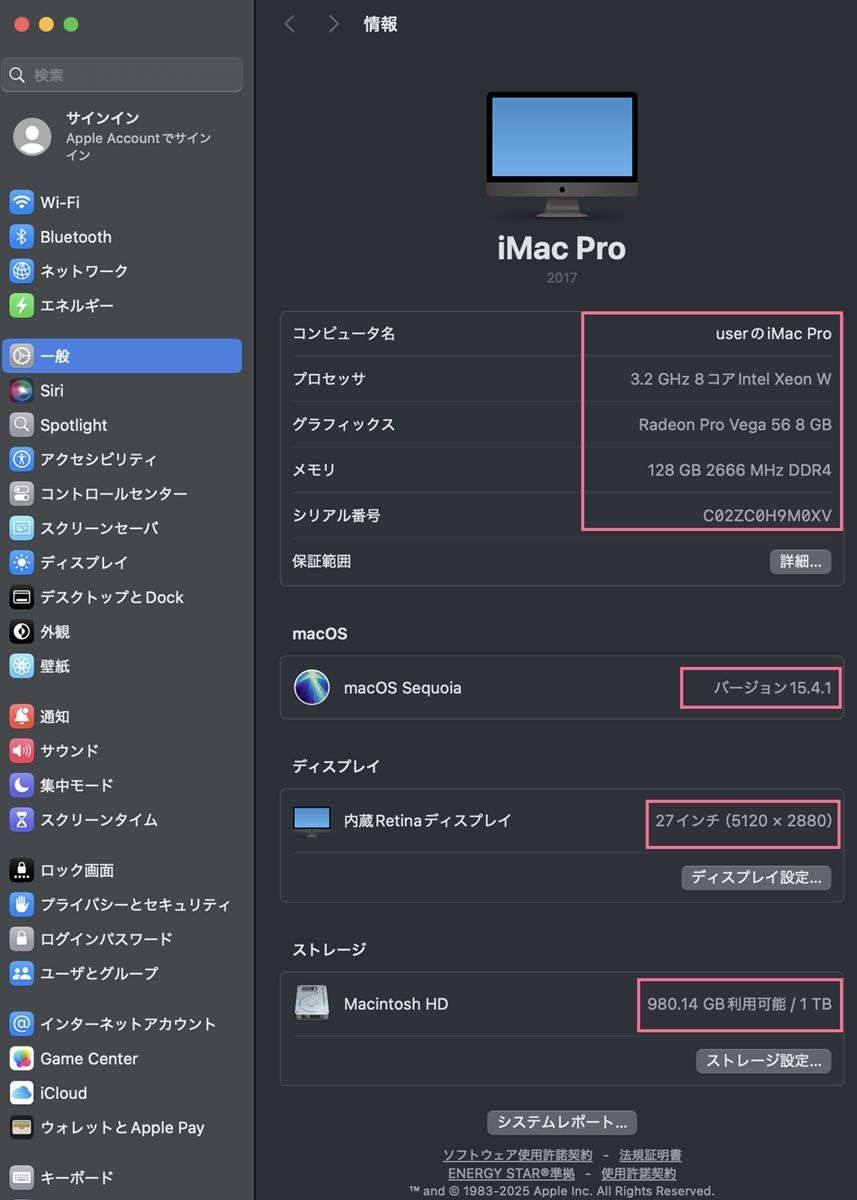857x1200 pixels.
Task: Open アクセシビリティ icon
Action: pyautogui.click(x=22, y=459)
